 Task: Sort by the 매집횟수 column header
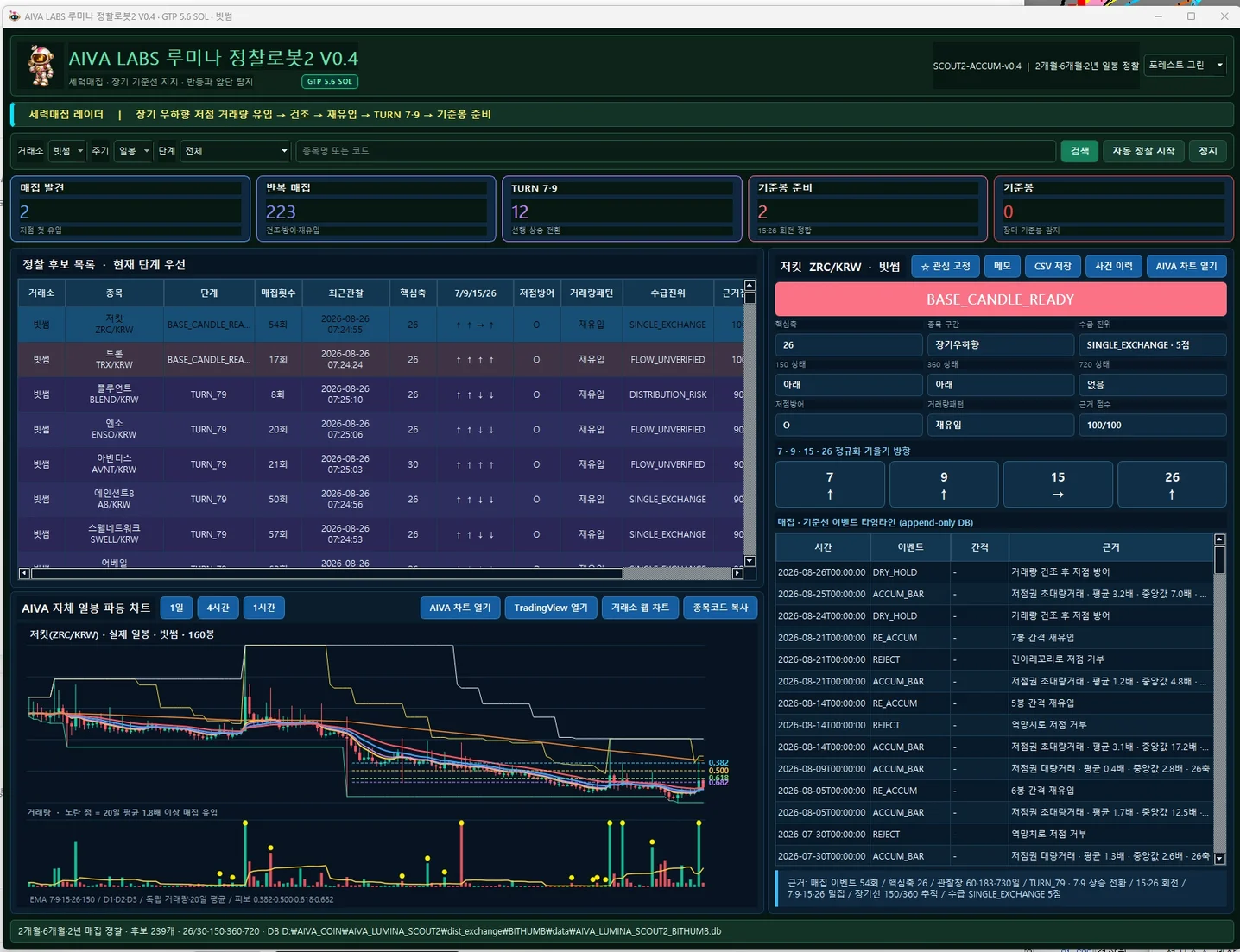click(x=278, y=293)
